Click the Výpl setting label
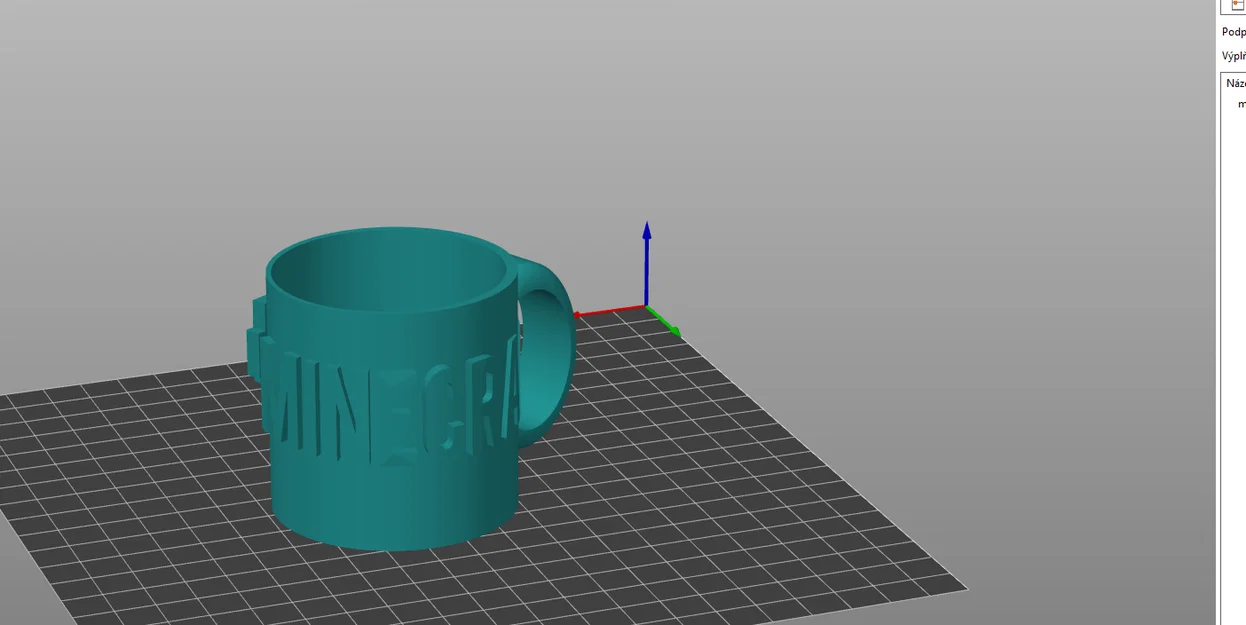Image resolution: width=1246 pixels, height=625 pixels. tap(1233, 56)
